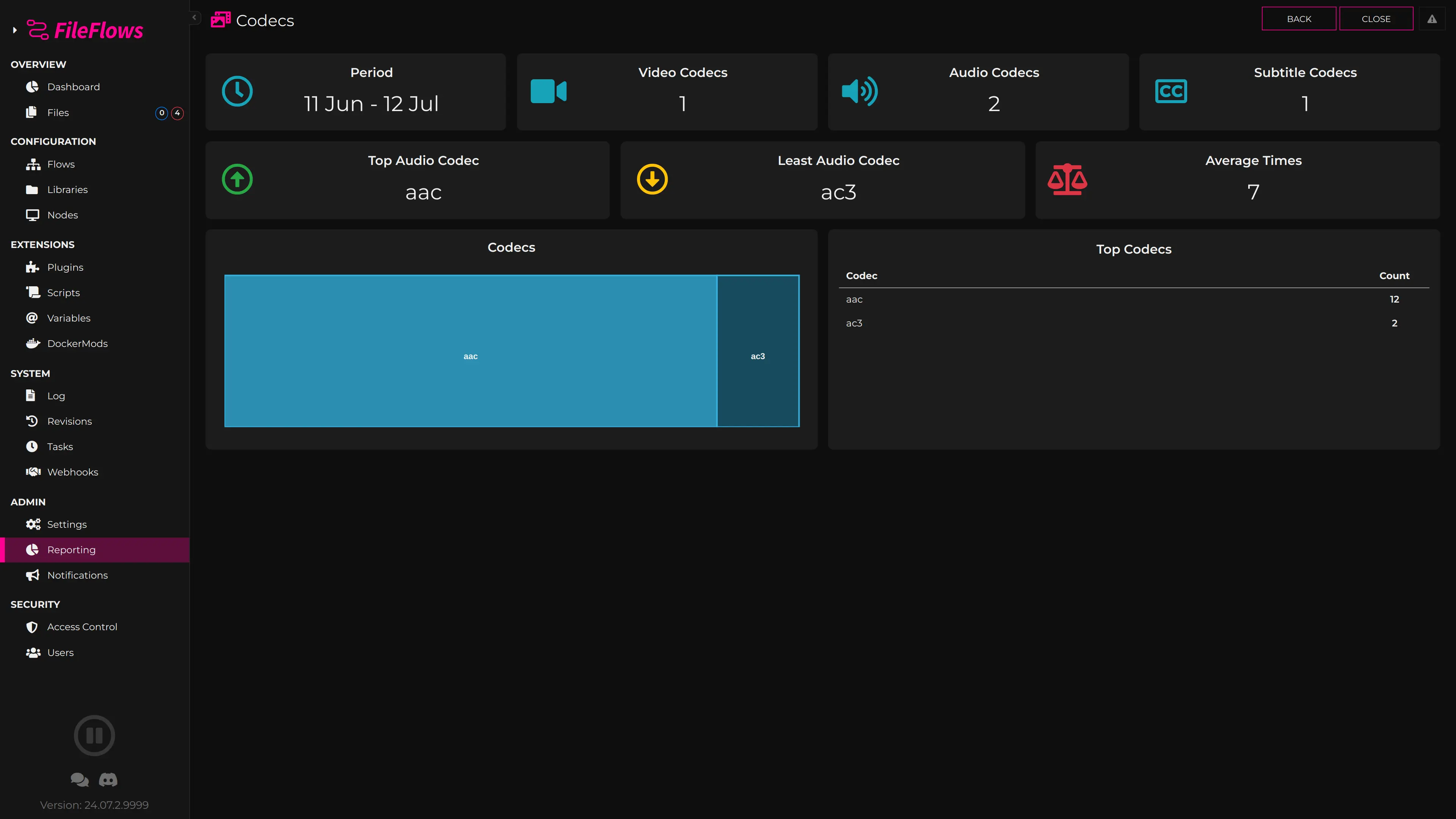Click the Access Control shield icon
This screenshot has width=1456, height=819.
pyautogui.click(x=32, y=627)
